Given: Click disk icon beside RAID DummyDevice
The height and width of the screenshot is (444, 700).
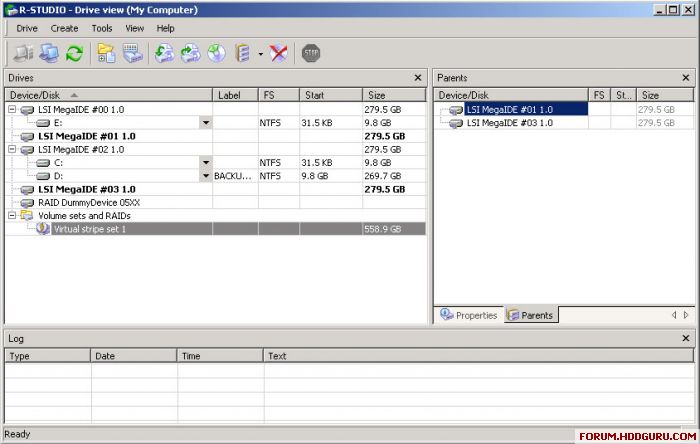Looking at the screenshot, I should 27,203.
